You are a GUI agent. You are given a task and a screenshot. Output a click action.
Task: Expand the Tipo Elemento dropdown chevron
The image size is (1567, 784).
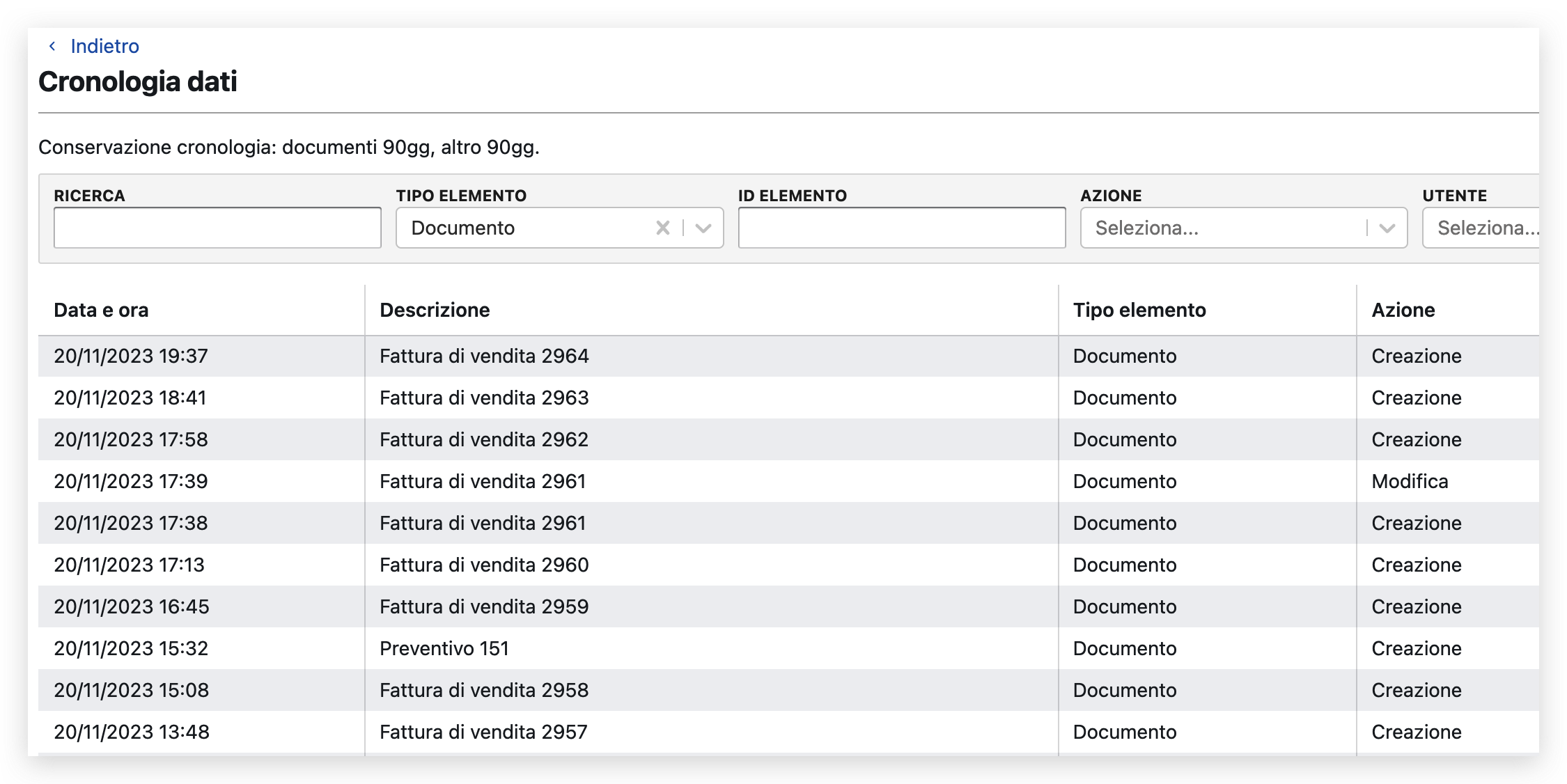coord(703,228)
